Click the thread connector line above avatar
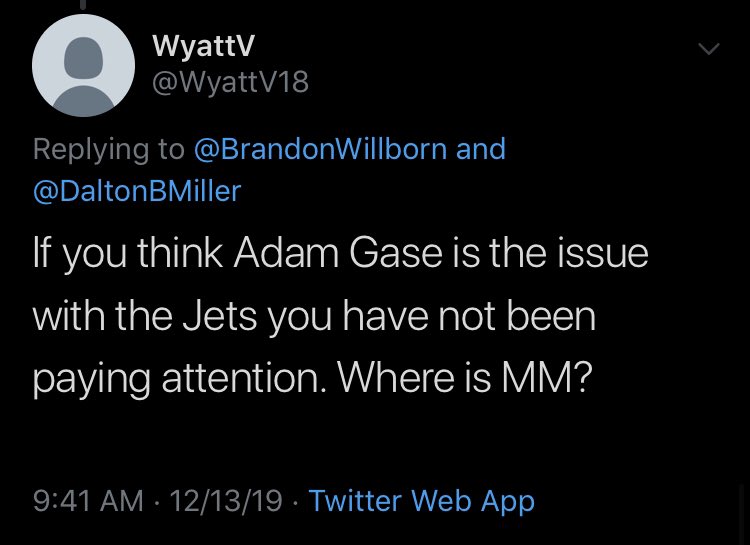 click(x=84, y=4)
